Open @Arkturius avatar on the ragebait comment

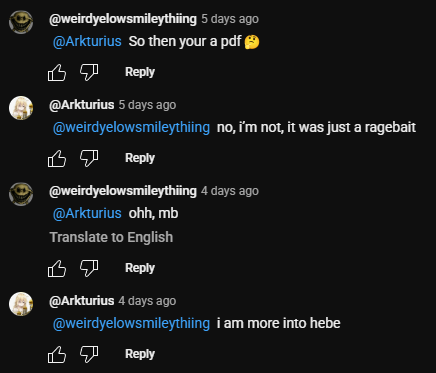[x=21, y=108]
